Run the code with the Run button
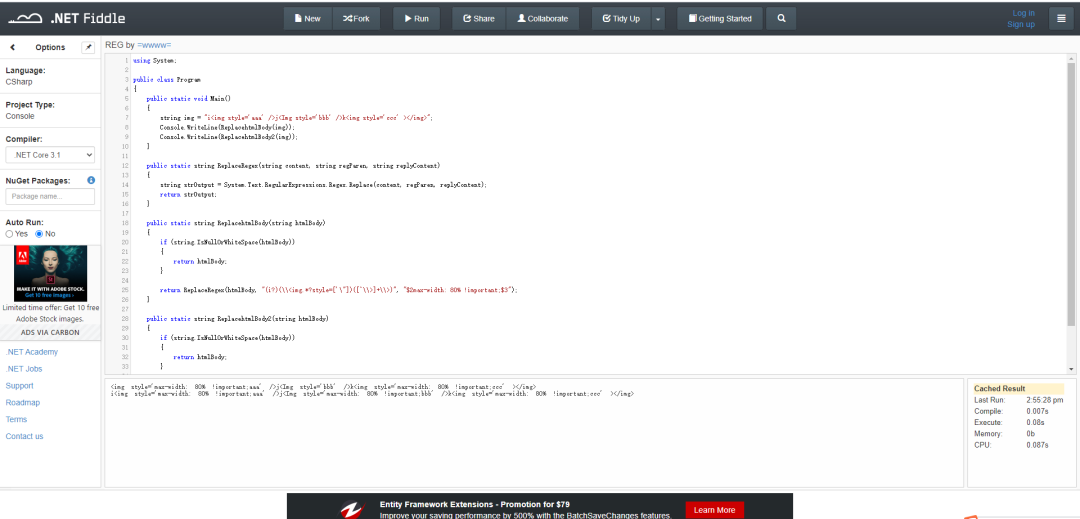Screen dimensions: 1080x519 click(416, 18)
